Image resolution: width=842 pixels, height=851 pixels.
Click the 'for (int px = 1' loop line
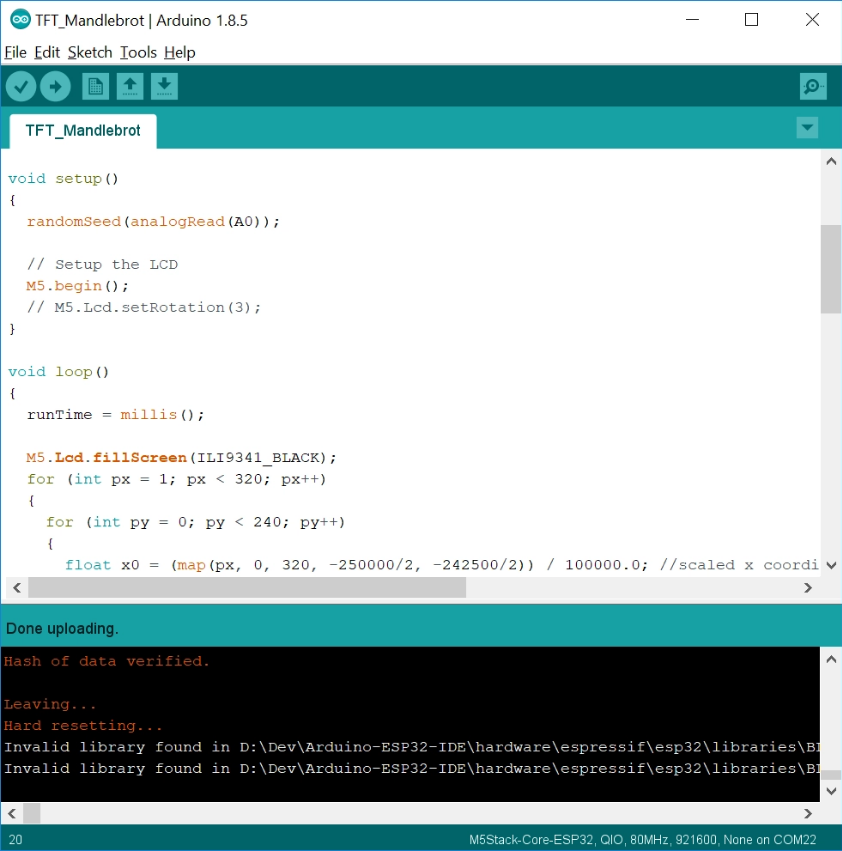[176, 479]
